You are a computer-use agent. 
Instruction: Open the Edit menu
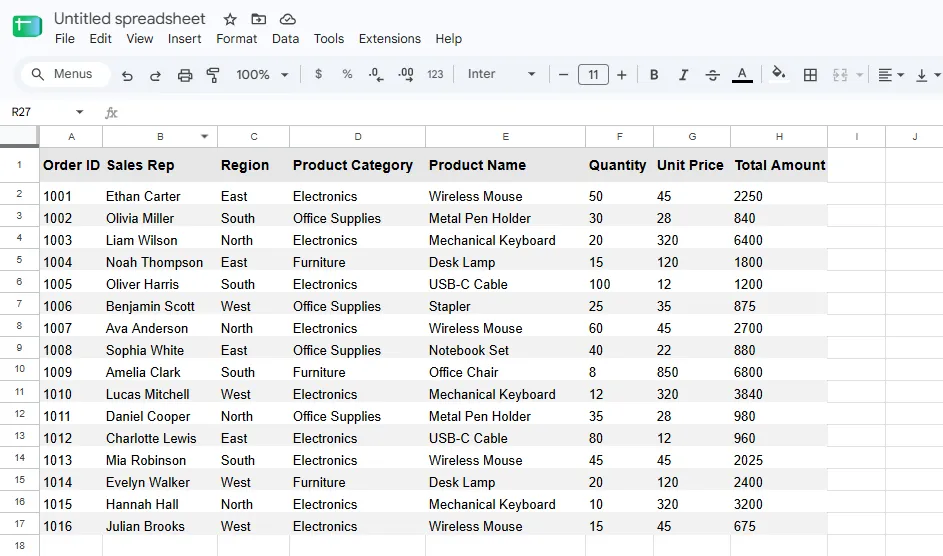click(100, 38)
